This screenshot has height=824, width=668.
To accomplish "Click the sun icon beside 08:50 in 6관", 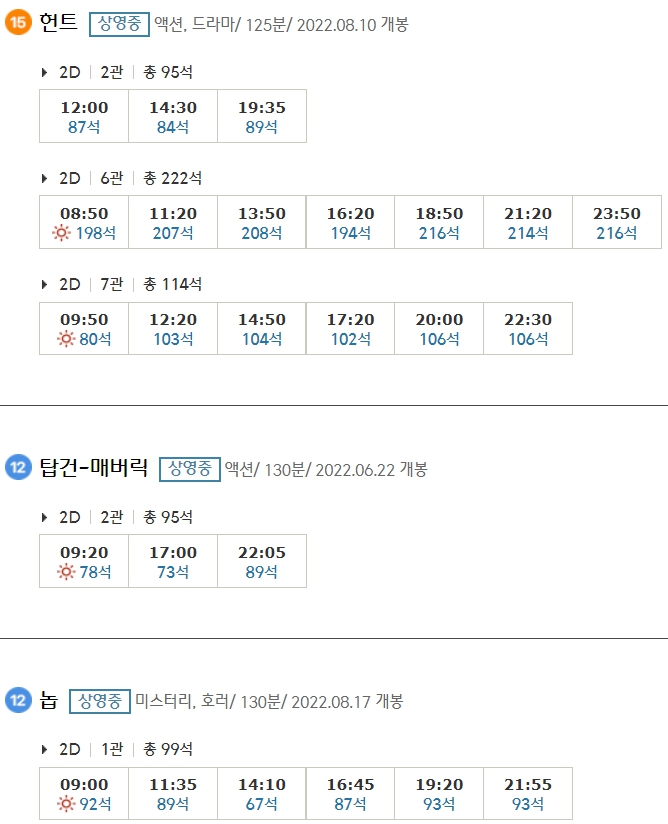I will click(62, 232).
